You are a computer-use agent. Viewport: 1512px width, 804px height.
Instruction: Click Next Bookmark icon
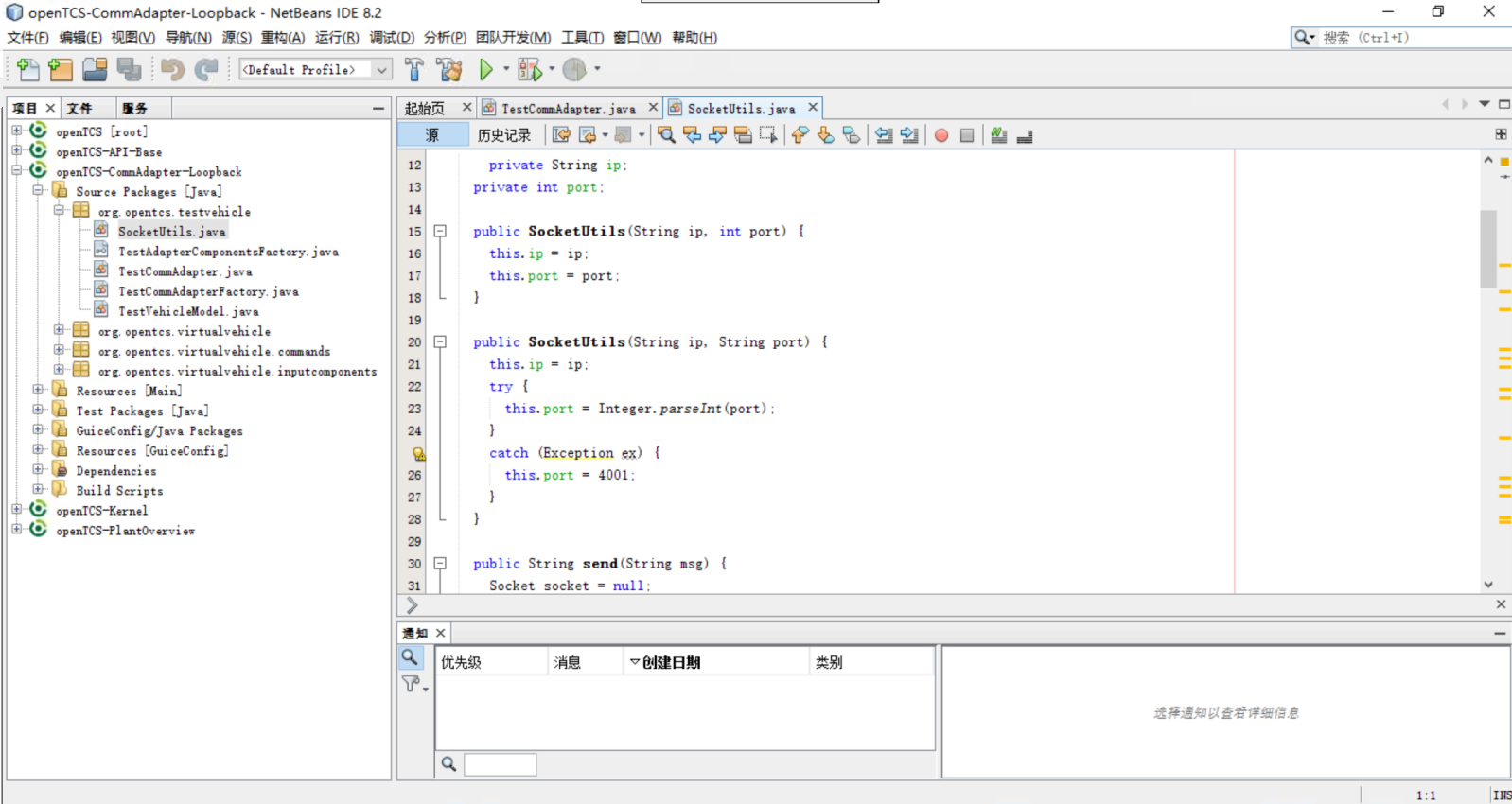pyautogui.click(x=826, y=135)
